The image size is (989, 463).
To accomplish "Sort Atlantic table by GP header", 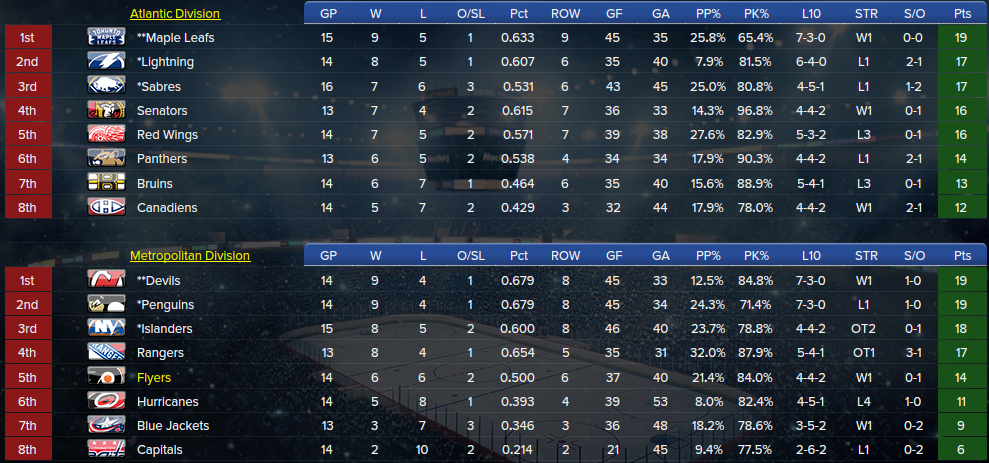I will coord(328,13).
